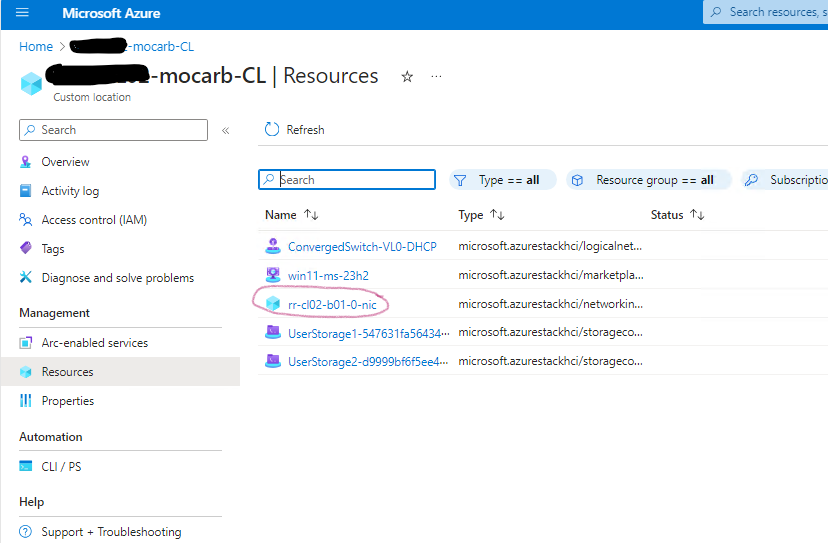The height and width of the screenshot is (543, 828).
Task: Open Properties in the sidebar
Action: (x=68, y=401)
